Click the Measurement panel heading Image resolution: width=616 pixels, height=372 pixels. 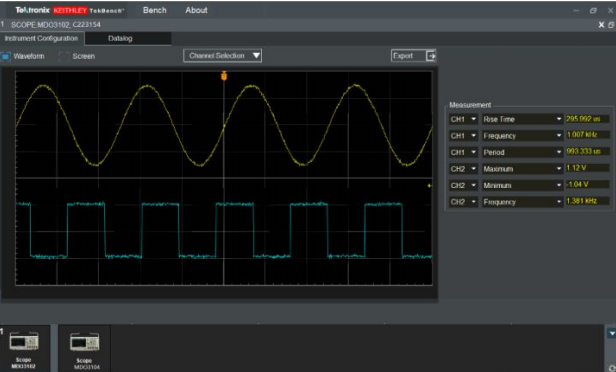[x=470, y=105]
